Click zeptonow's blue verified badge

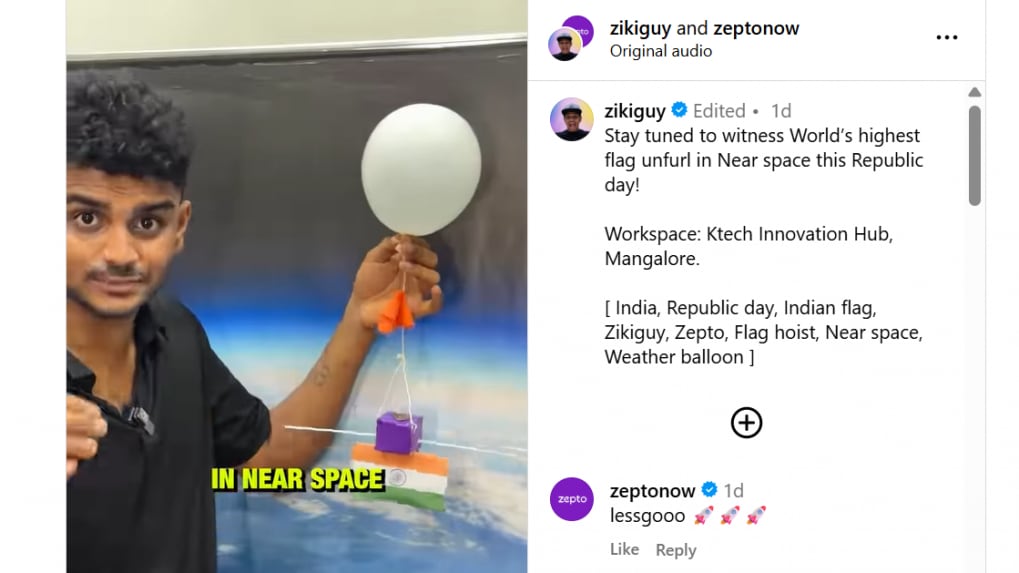(709, 489)
